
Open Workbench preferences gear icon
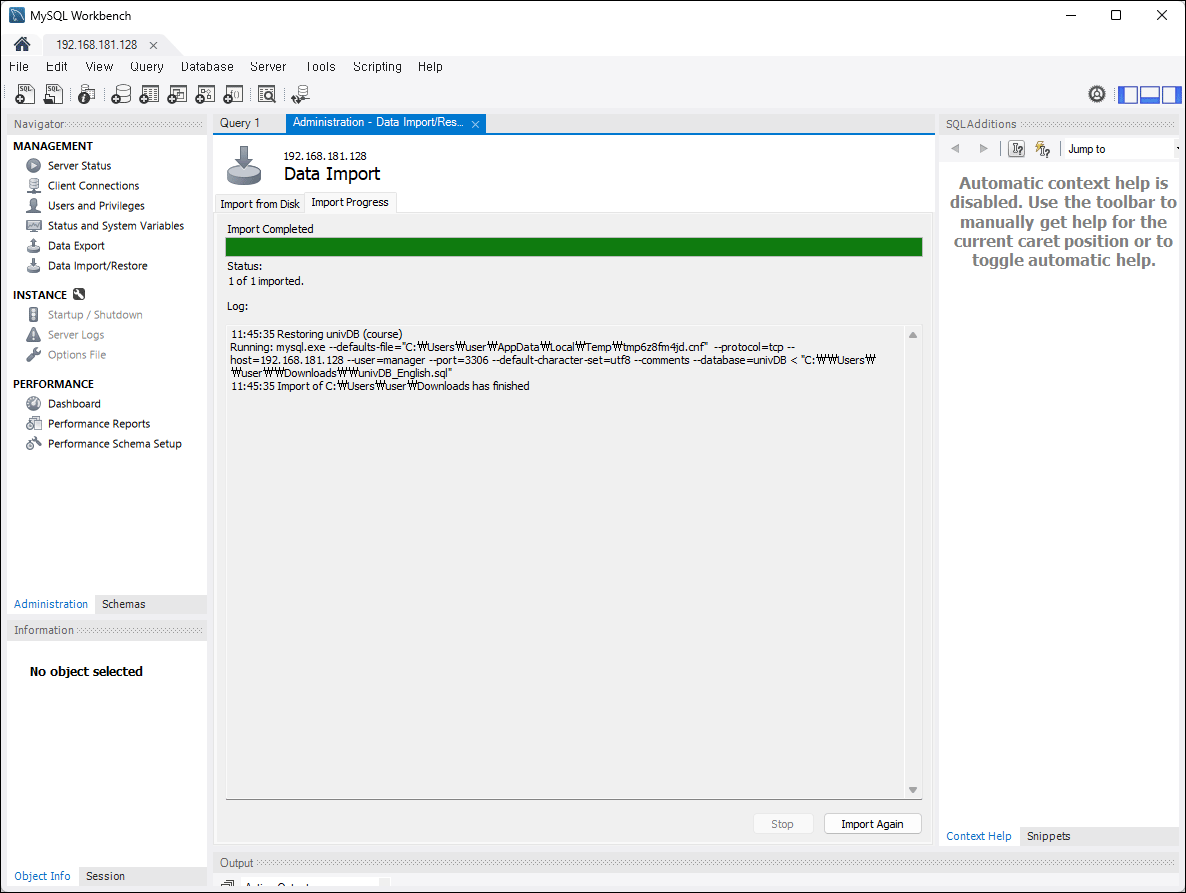1097,94
